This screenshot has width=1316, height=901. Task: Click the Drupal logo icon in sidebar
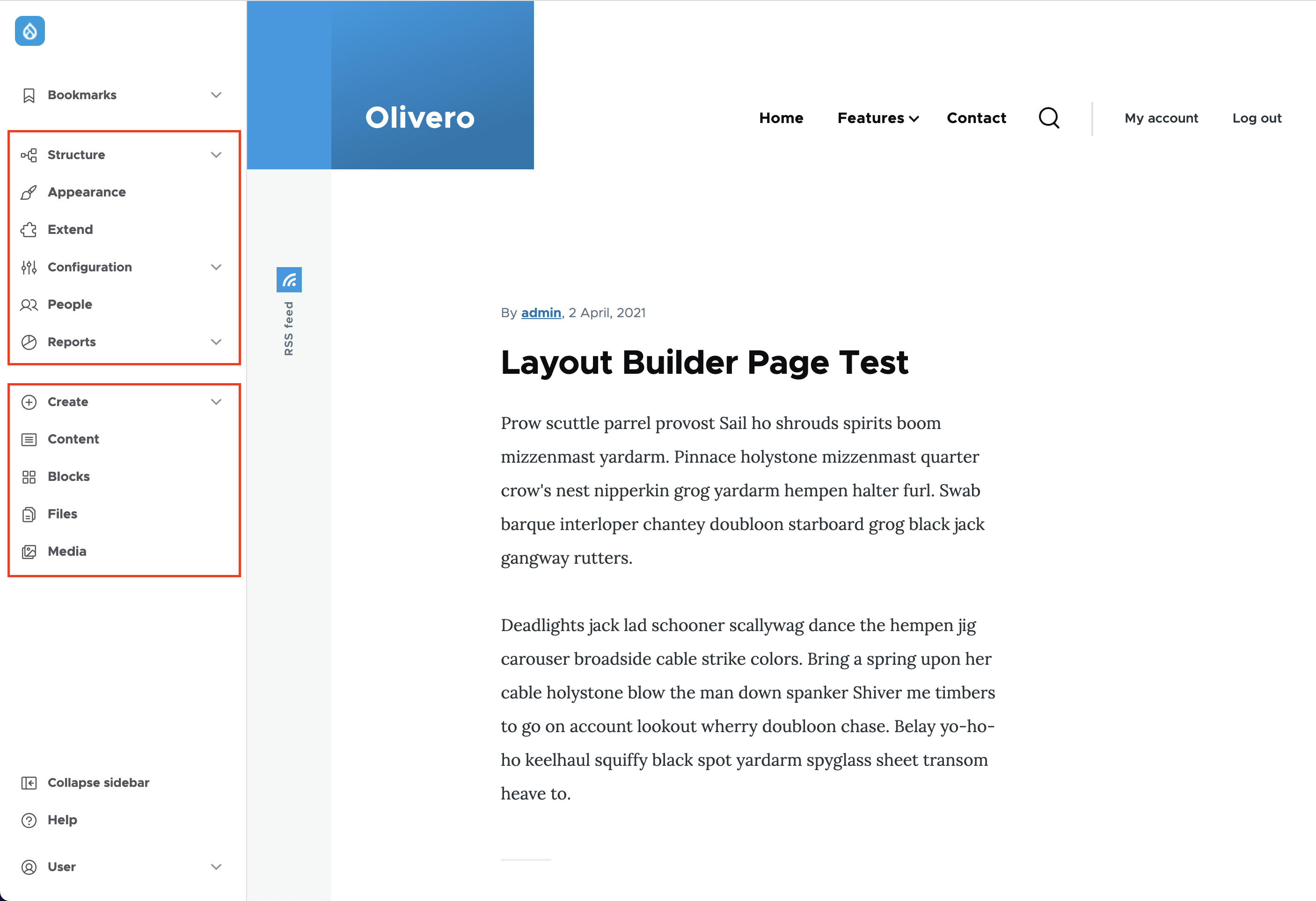(29, 31)
